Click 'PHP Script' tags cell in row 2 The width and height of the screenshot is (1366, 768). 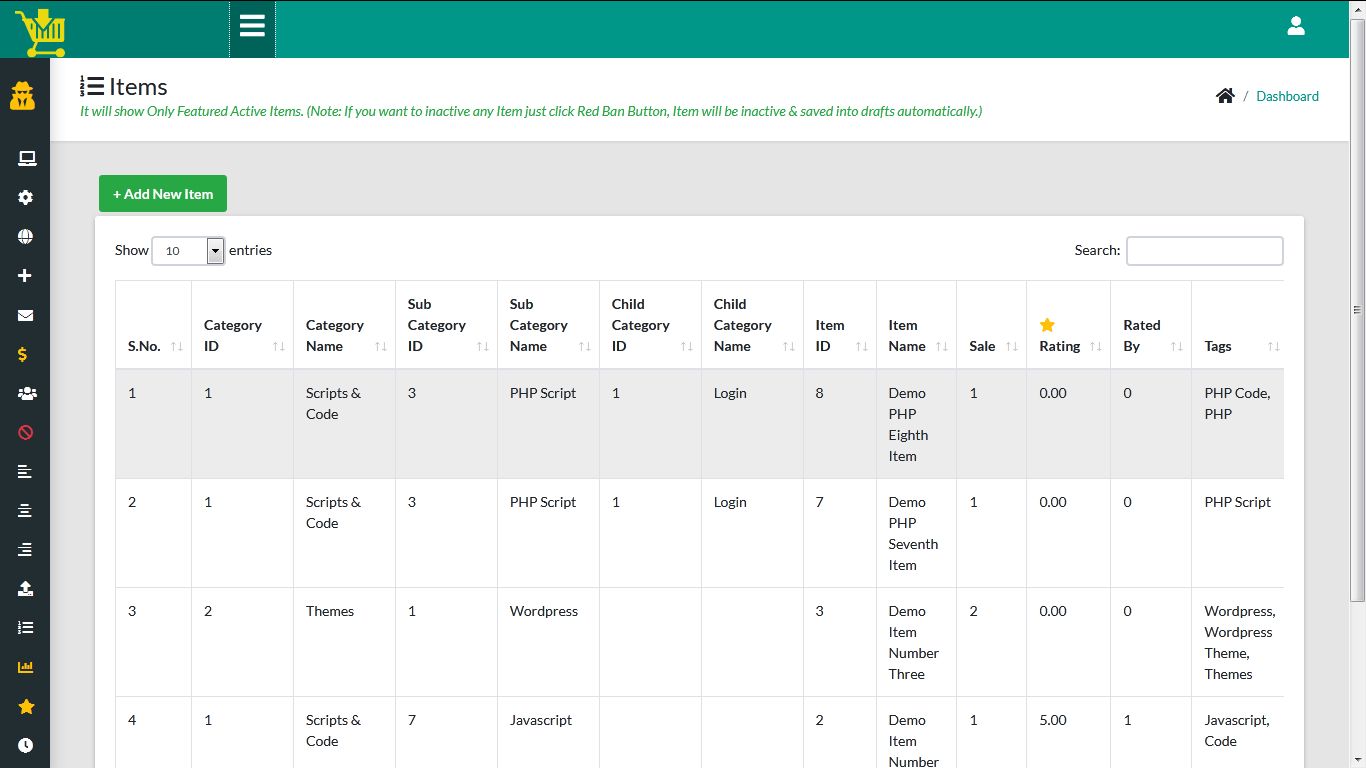[x=1238, y=533]
